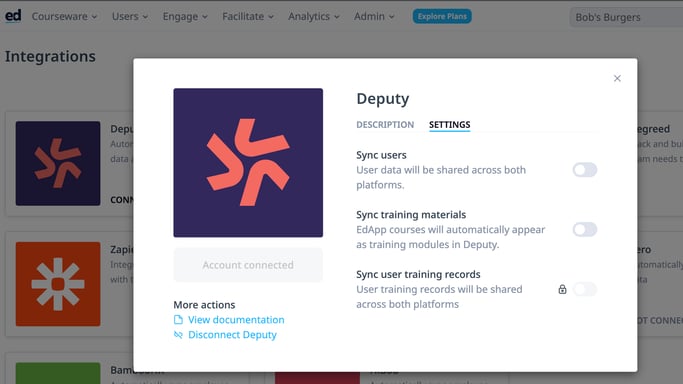Click the Bob's Burgers account field
This screenshot has height=384, width=683.
[626, 17]
